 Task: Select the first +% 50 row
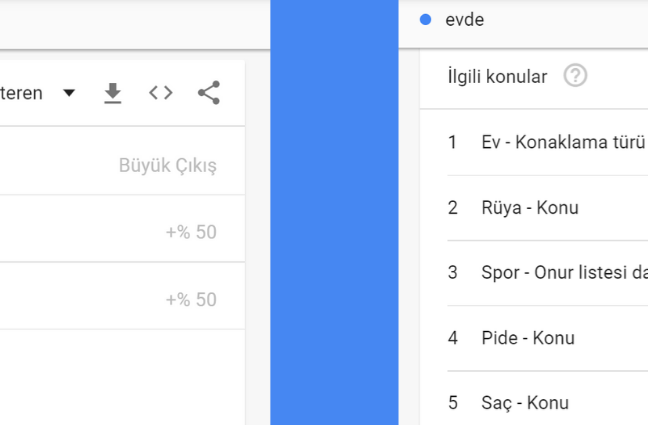(x=122, y=229)
